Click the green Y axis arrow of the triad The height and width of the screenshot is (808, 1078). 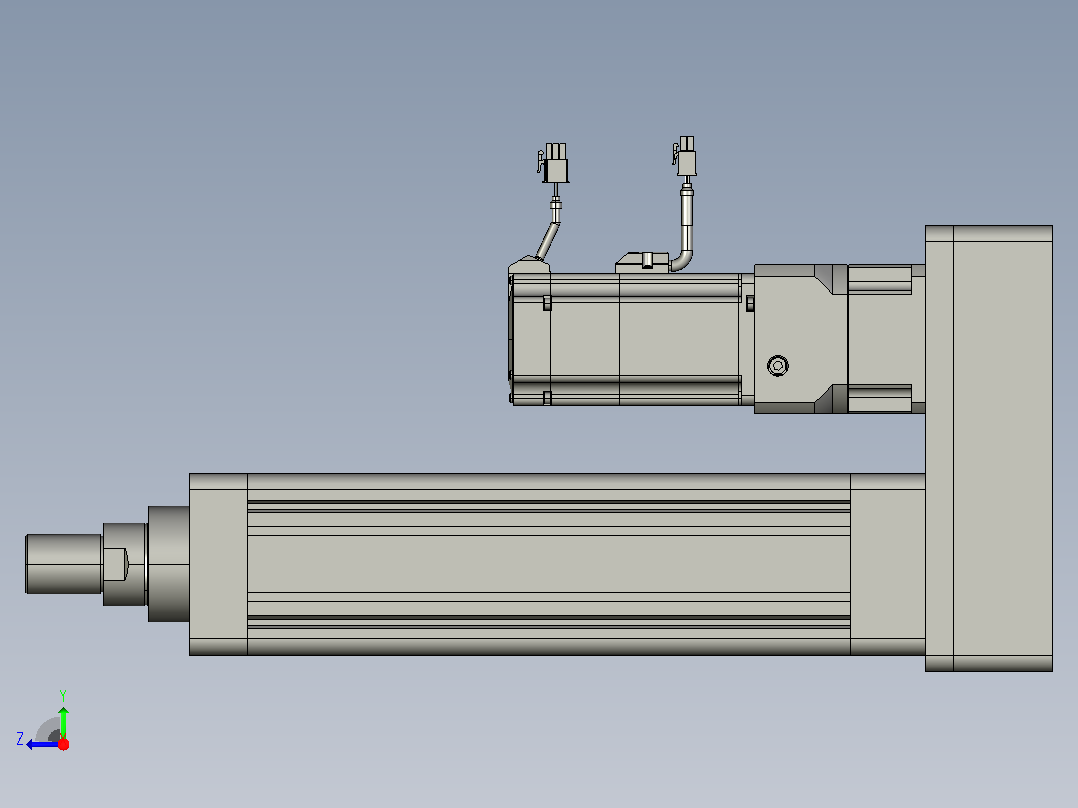pos(63,722)
